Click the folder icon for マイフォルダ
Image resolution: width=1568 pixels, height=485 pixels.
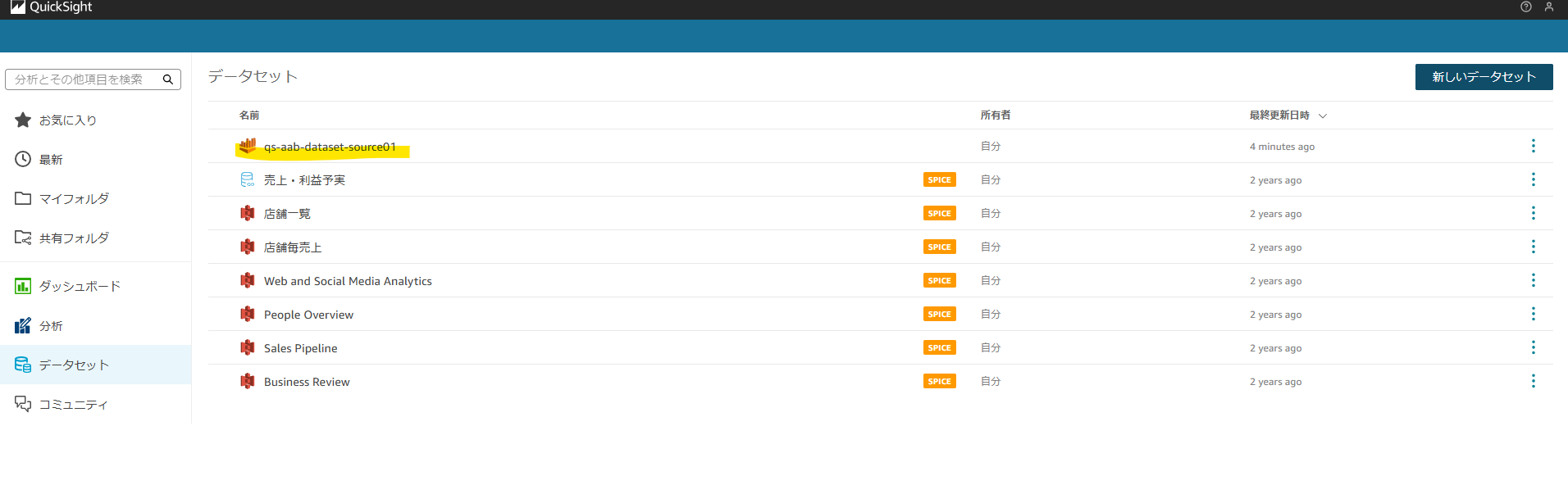(23, 198)
